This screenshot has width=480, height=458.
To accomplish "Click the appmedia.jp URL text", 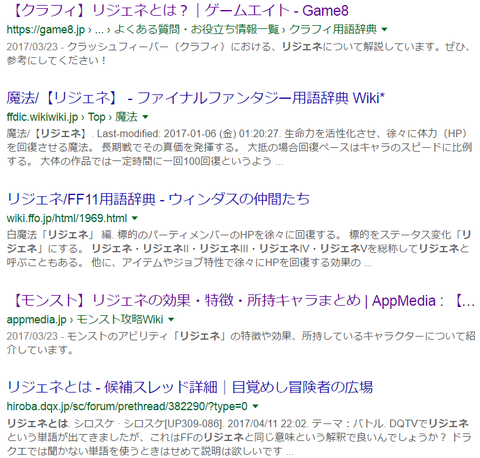I will tap(37, 320).
